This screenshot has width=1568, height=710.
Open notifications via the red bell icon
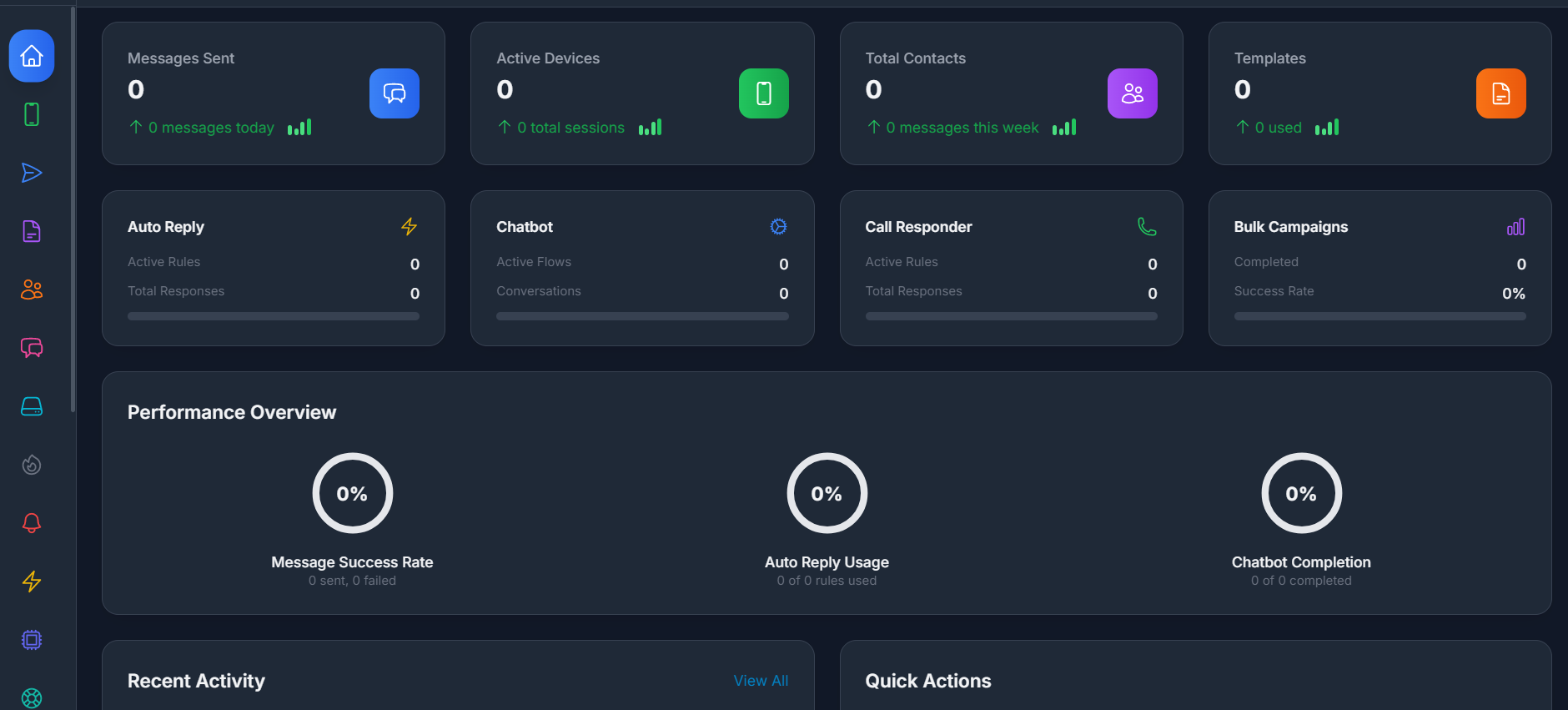pyautogui.click(x=32, y=523)
